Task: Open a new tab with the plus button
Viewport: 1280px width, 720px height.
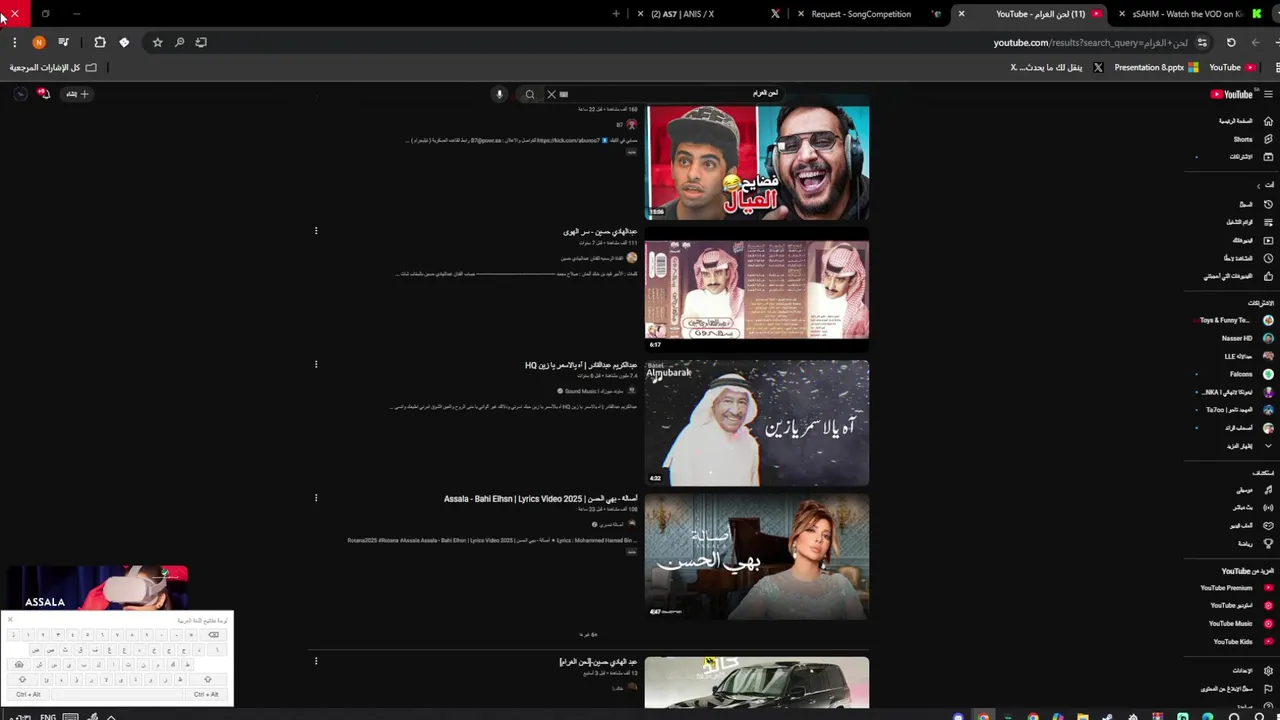Action: (616, 14)
